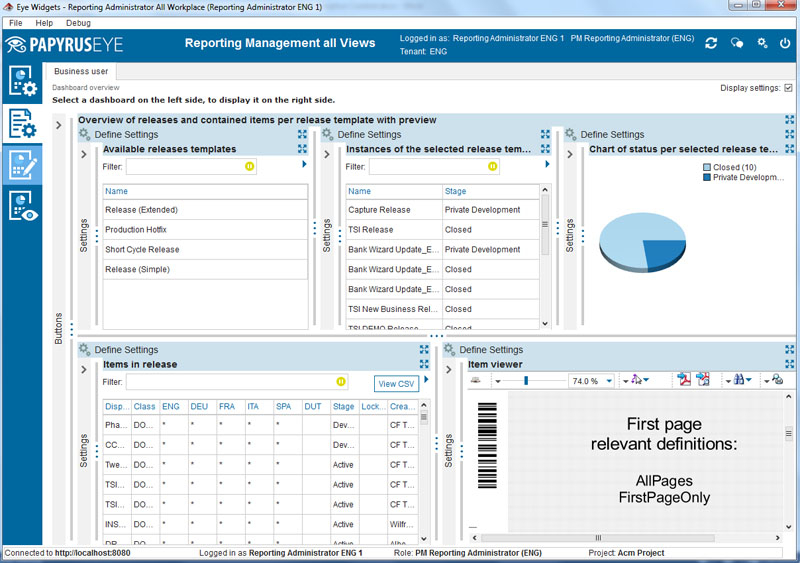800x563 pixels.
Task: Click the first PDF export icon in viewer
Action: pos(684,379)
